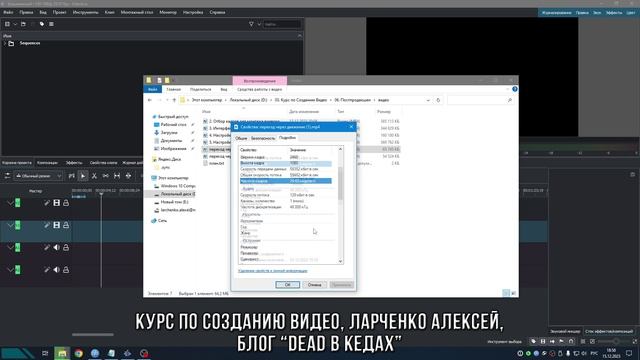Open the notification center icon in system tray
The image size is (640, 360).
tap(629, 353)
